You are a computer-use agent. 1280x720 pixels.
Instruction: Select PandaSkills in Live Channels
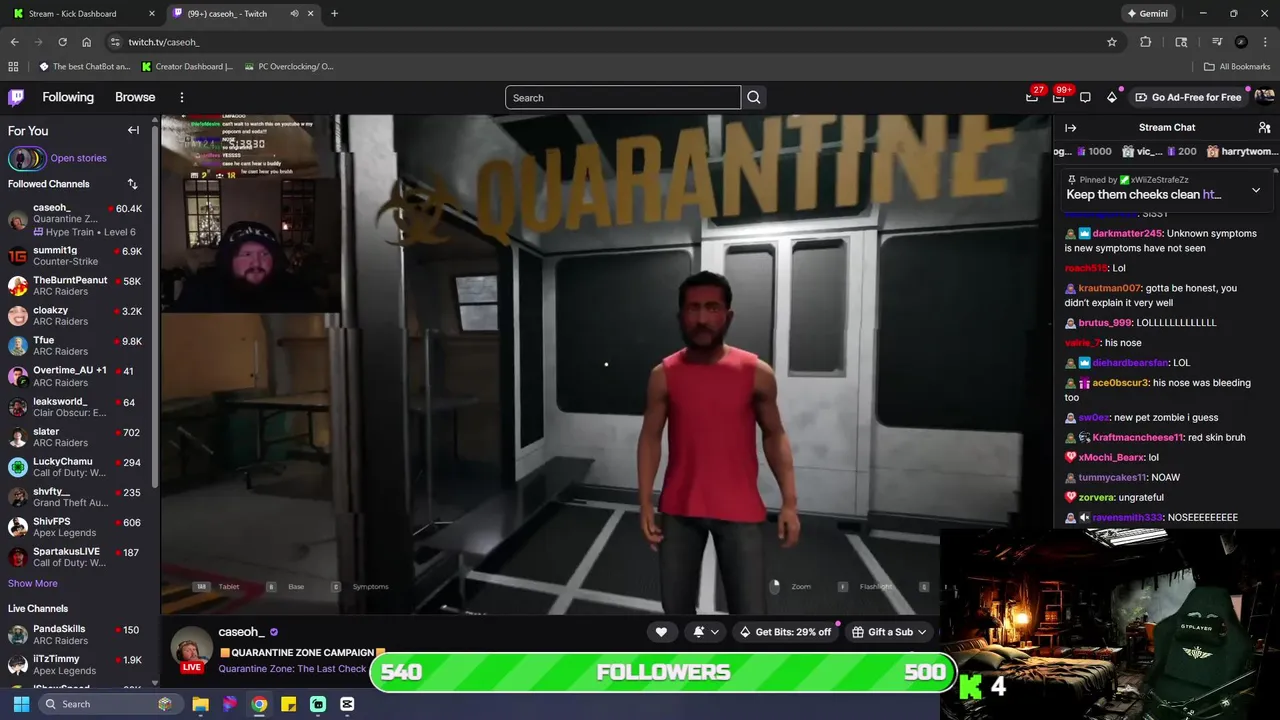(75, 634)
